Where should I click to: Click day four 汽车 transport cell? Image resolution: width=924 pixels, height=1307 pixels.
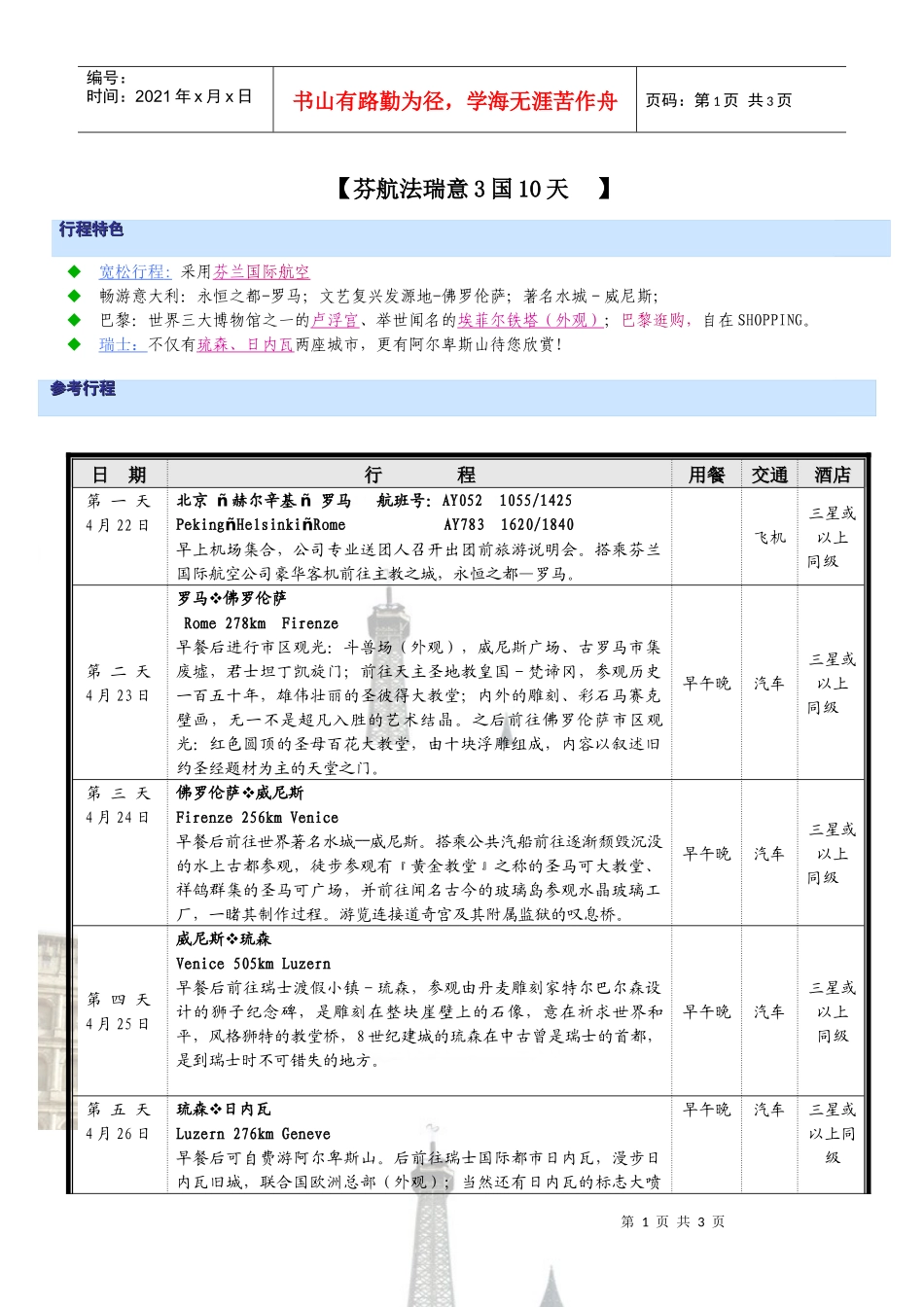coord(769,1011)
